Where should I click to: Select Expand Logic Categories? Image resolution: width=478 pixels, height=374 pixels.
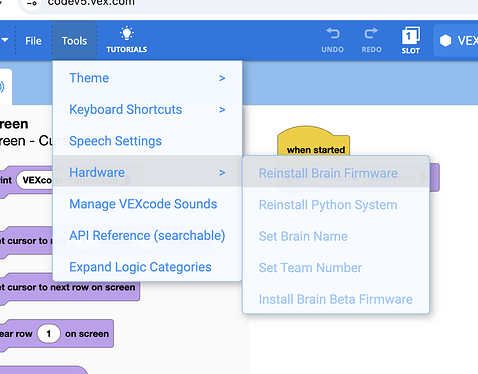coord(147,267)
